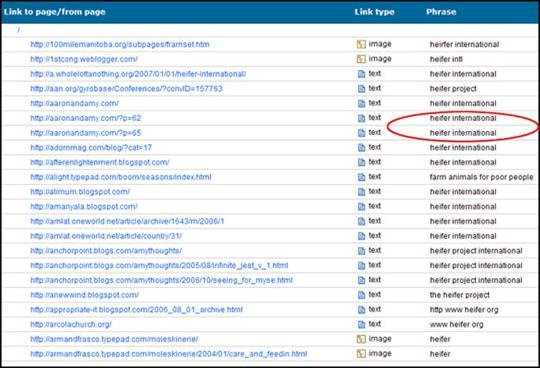Click image icon beside 1stcong.weblogger.com

pyautogui.click(x=361, y=59)
